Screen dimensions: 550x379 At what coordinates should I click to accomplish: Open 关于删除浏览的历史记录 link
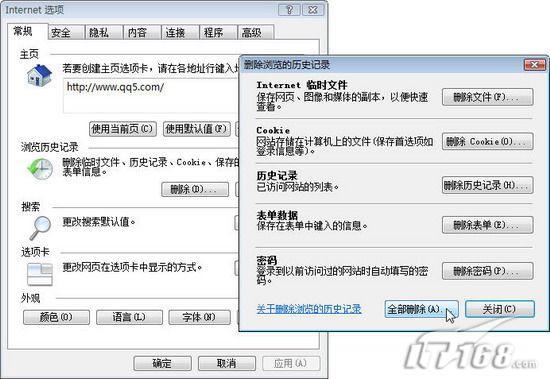click(309, 309)
